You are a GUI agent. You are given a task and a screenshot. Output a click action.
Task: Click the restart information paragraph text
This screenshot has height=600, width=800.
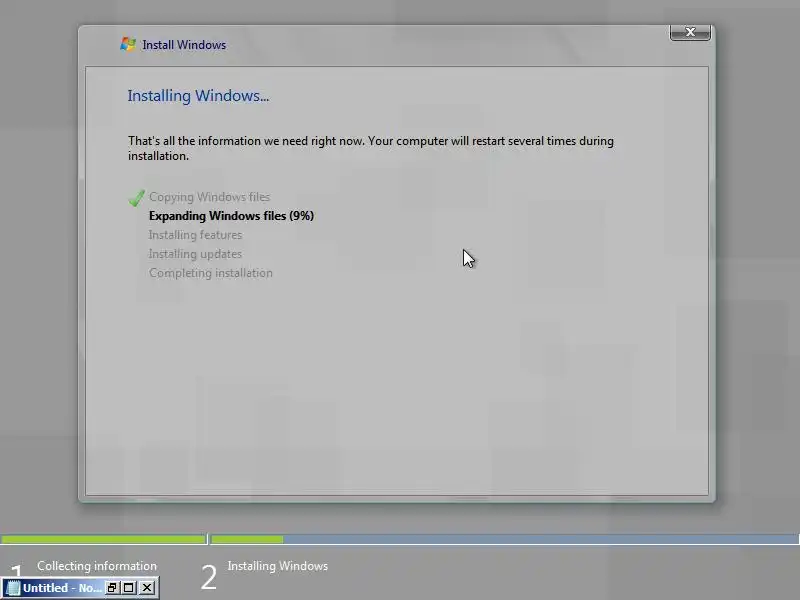coord(371,148)
